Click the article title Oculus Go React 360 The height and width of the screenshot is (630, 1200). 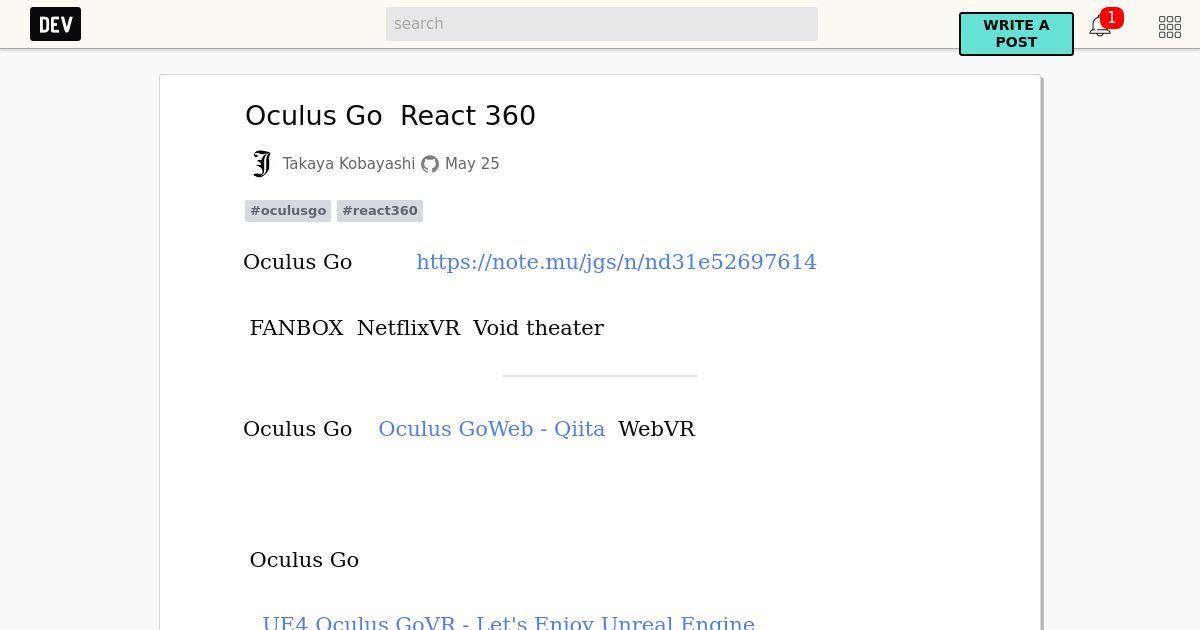pyautogui.click(x=390, y=116)
